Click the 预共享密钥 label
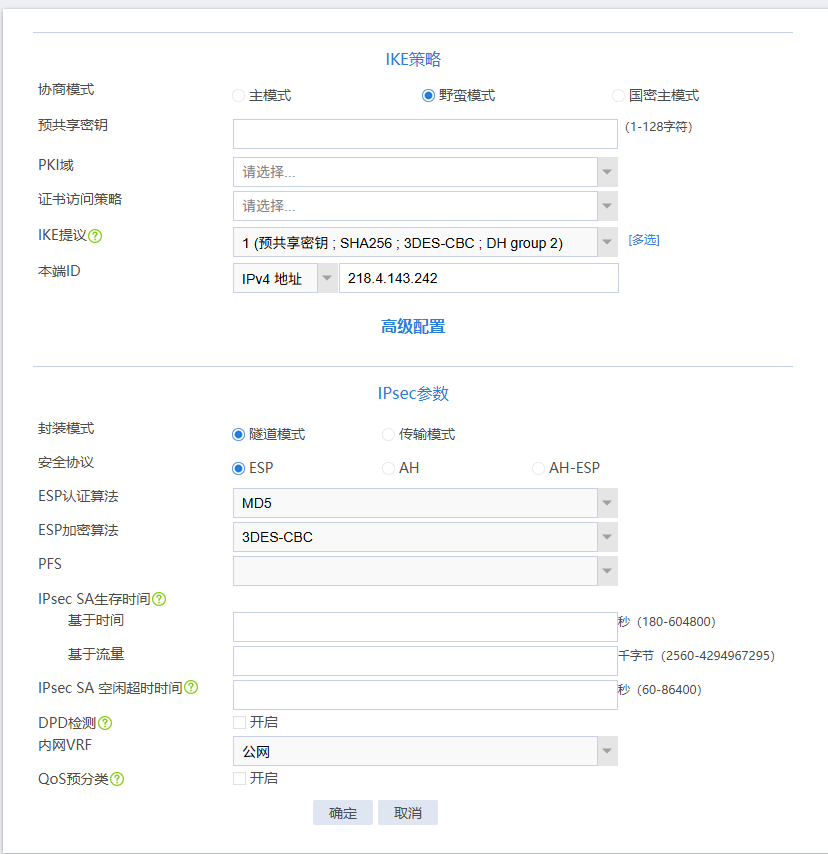This screenshot has width=828, height=854. point(72,125)
